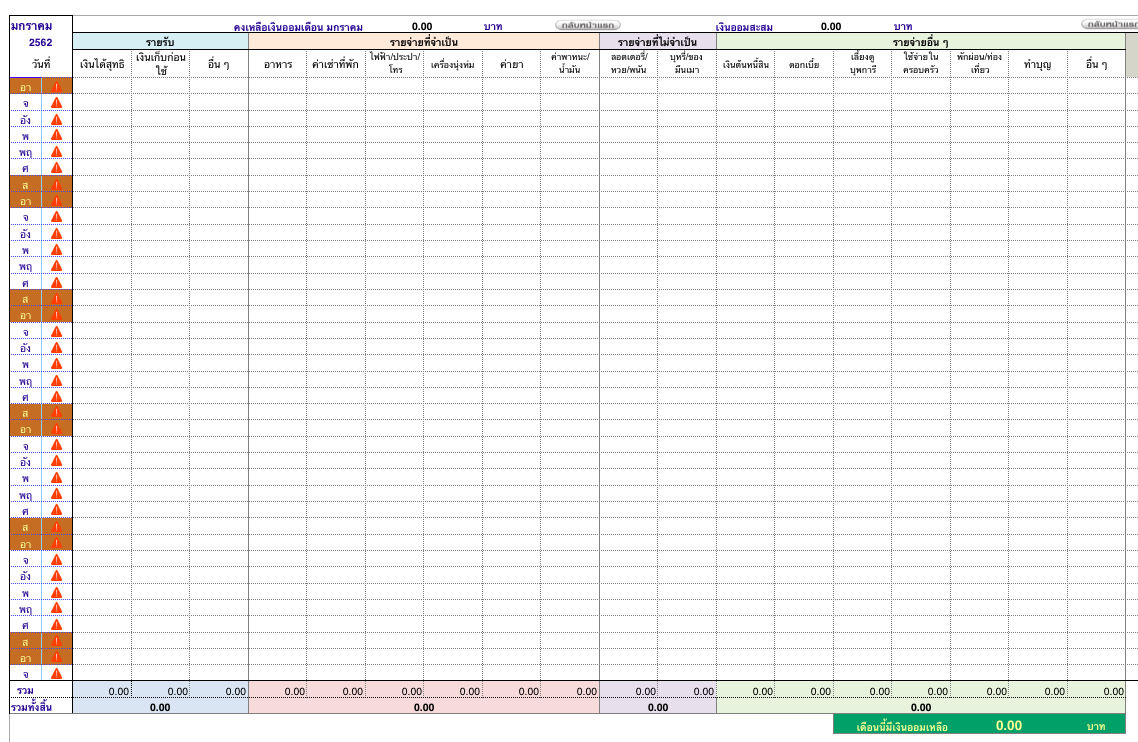Viewport: 1138px width, 742px height.
Task: Click the เงินเก็บก่อนใช้ column header
Action: (x=160, y=64)
